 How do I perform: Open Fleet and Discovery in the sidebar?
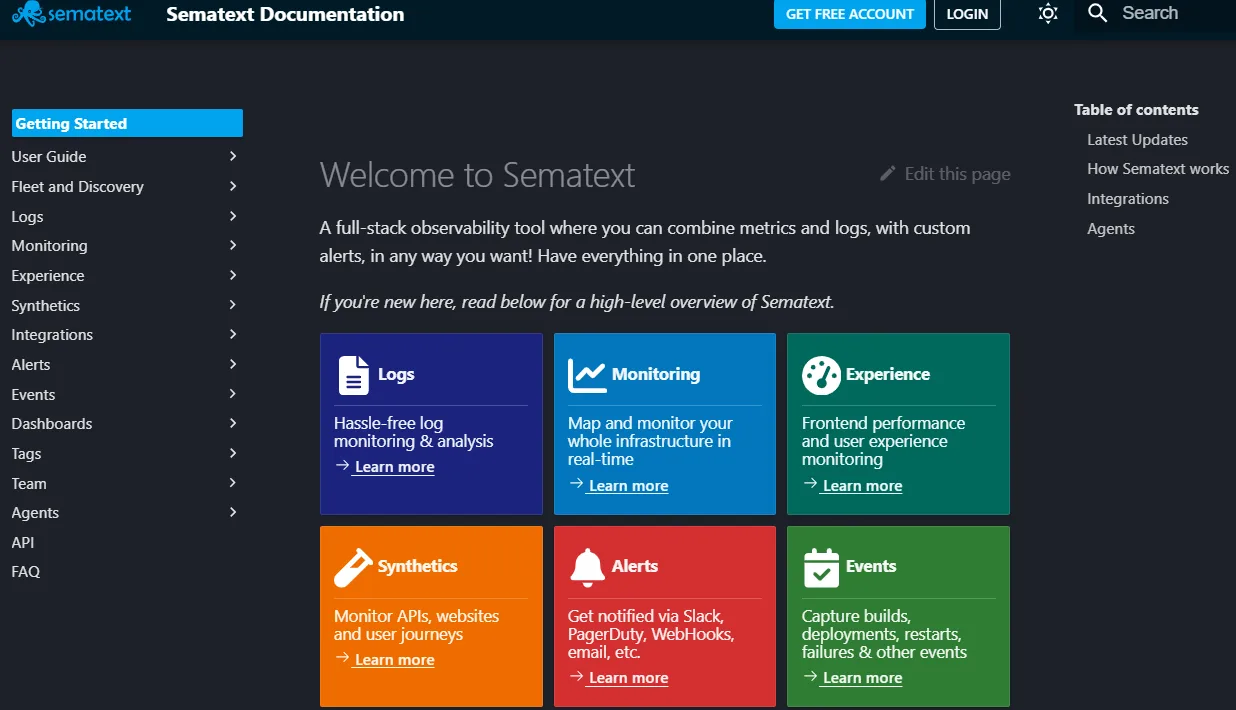77,186
